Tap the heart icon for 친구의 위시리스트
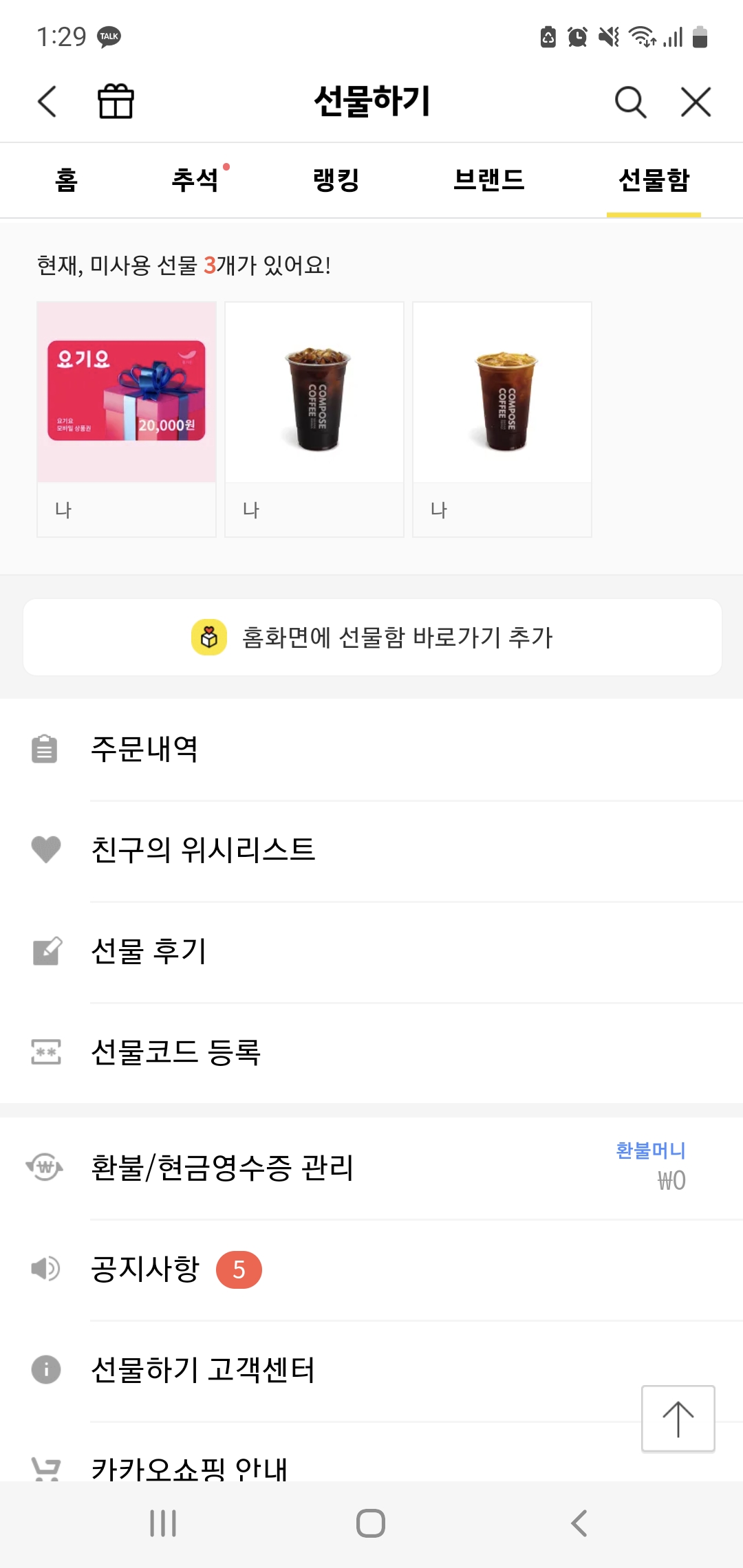Viewport: 743px width, 1568px height. click(46, 849)
